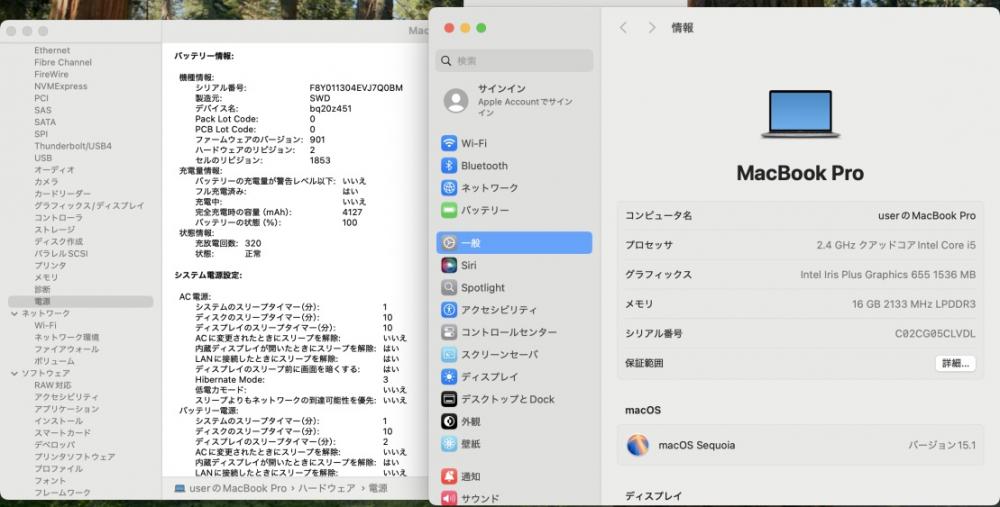Select ネットワーク環境 in System Information sidebar
The height and width of the screenshot is (507, 1000).
coord(66,337)
